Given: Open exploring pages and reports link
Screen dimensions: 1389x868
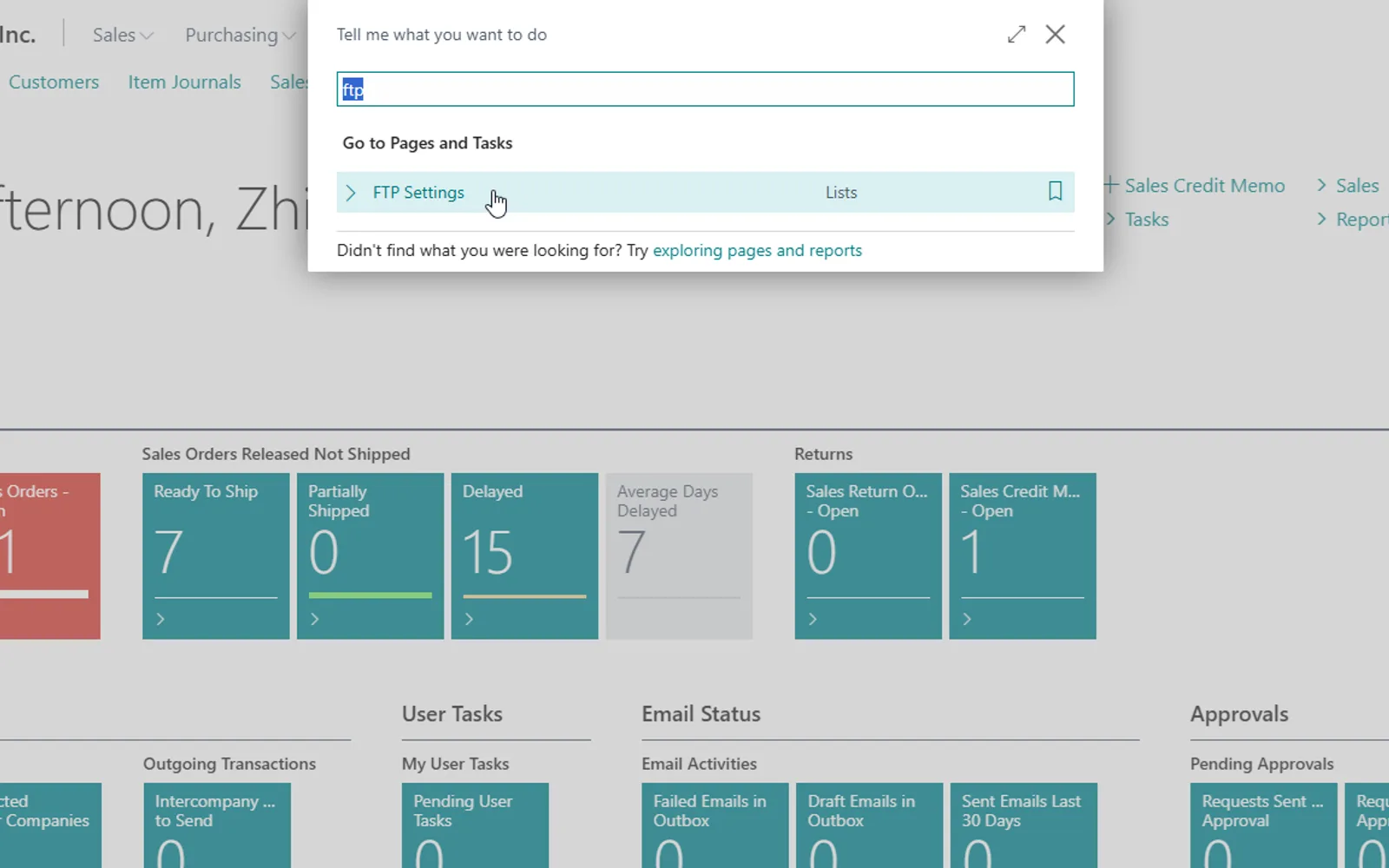Looking at the screenshot, I should click(757, 251).
